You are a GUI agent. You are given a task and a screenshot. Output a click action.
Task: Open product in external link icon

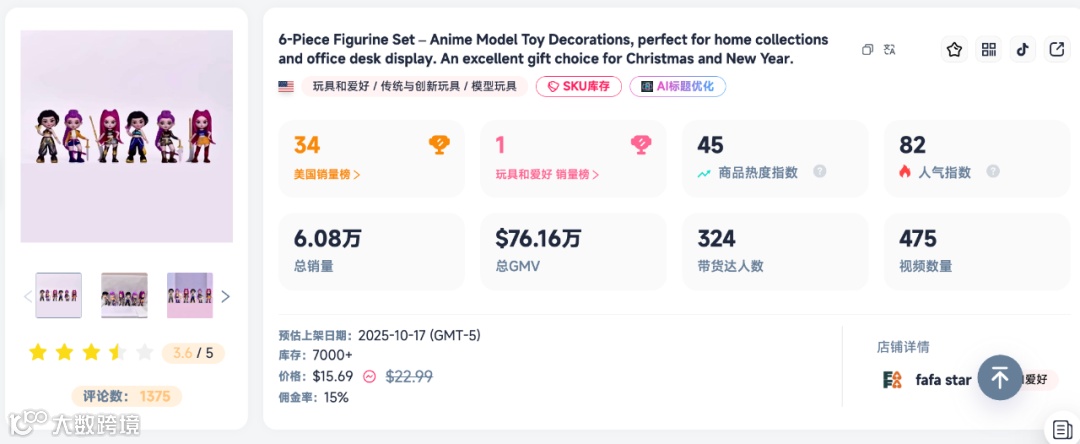click(1056, 49)
